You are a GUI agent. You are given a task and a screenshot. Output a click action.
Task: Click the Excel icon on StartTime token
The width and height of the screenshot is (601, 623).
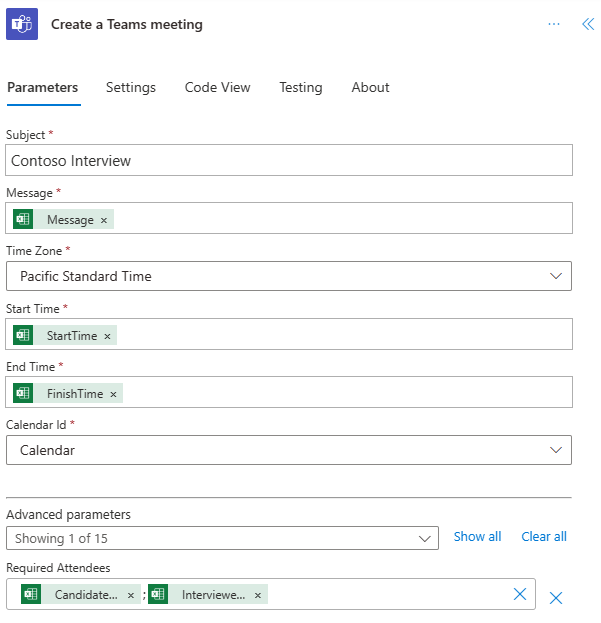[23, 335]
